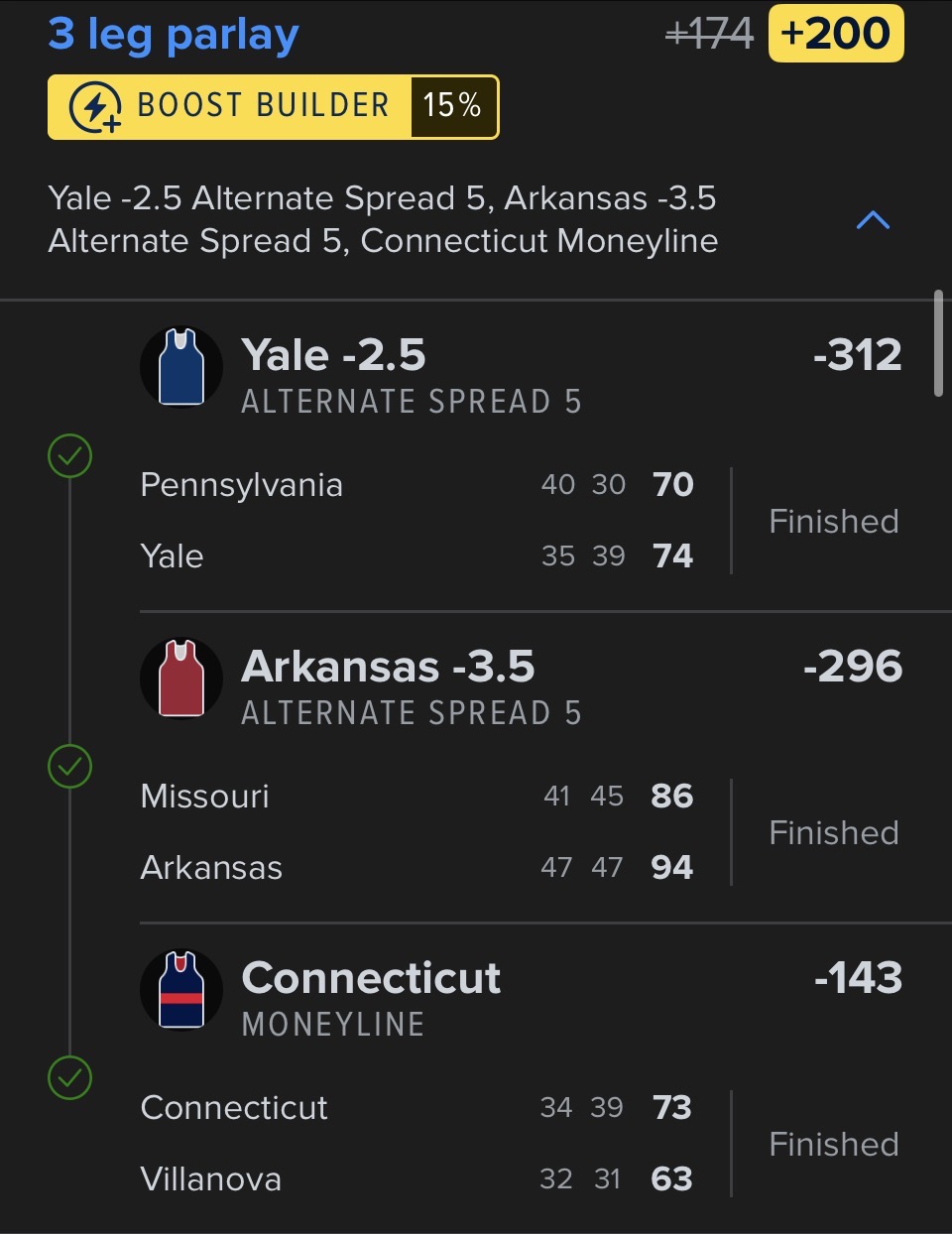Click the green checkmark beside the Yale leg
Viewport: 952px width, 1234px height.
(70, 456)
